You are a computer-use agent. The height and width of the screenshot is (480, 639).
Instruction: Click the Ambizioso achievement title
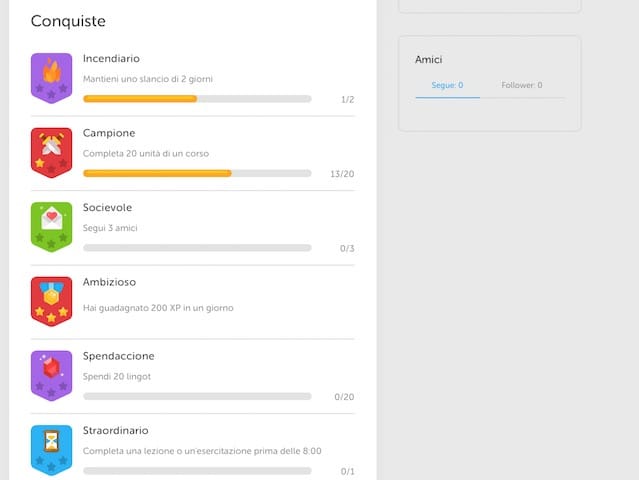(x=108, y=282)
